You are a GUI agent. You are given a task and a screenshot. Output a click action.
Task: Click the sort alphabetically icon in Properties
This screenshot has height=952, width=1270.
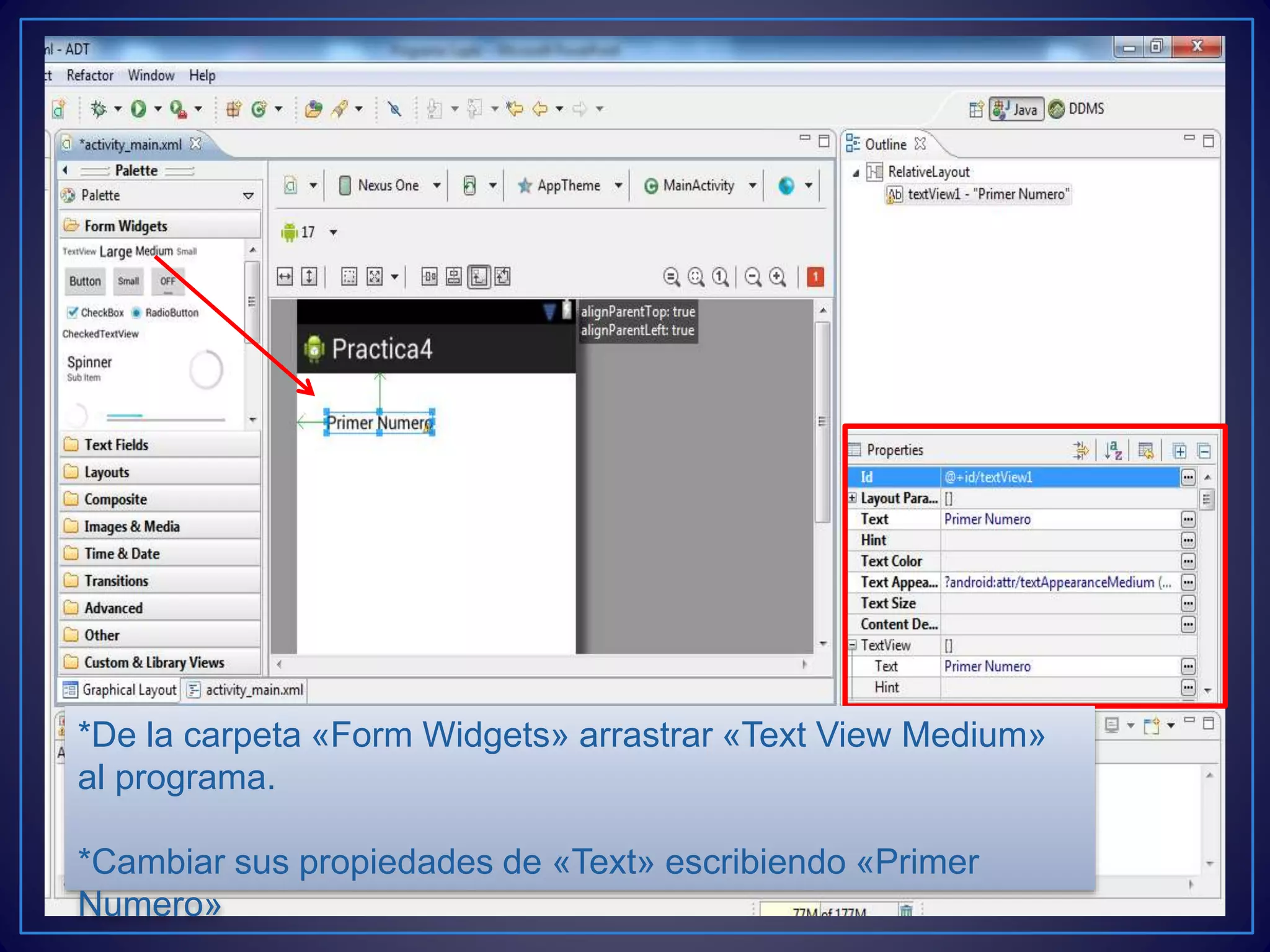coord(1113,451)
